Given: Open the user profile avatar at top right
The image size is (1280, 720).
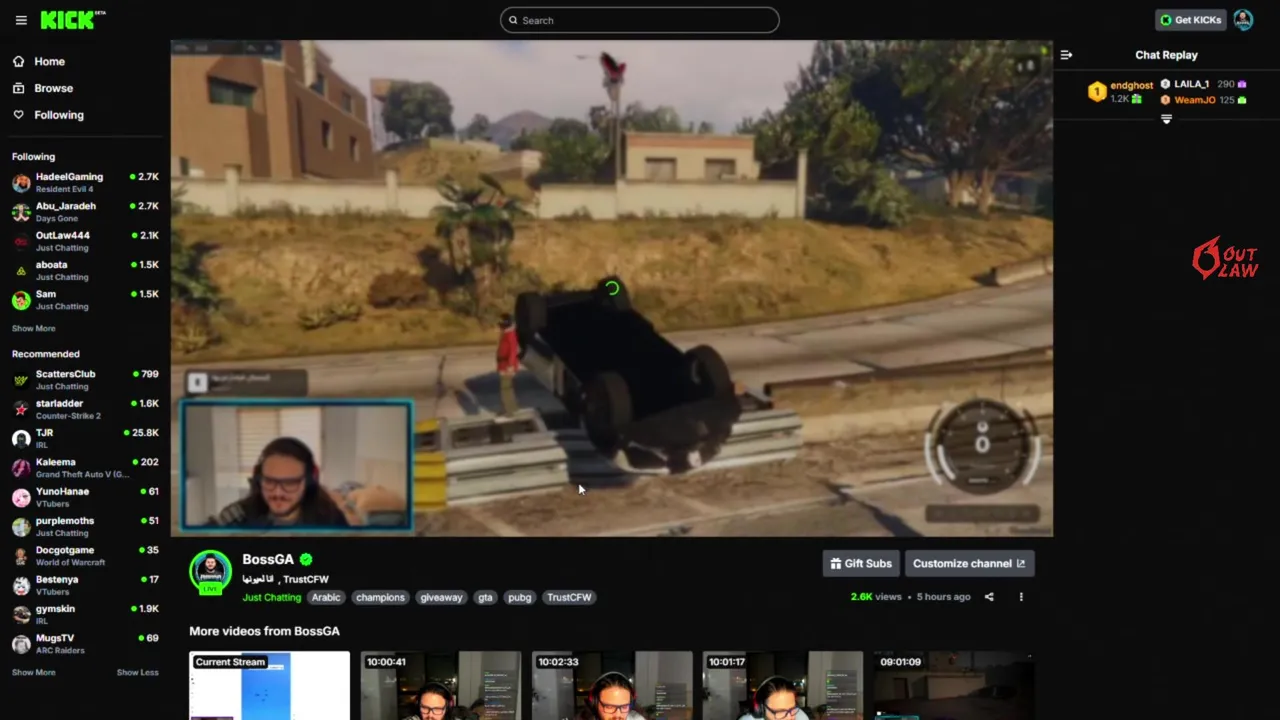Looking at the screenshot, I should pos(1243,19).
